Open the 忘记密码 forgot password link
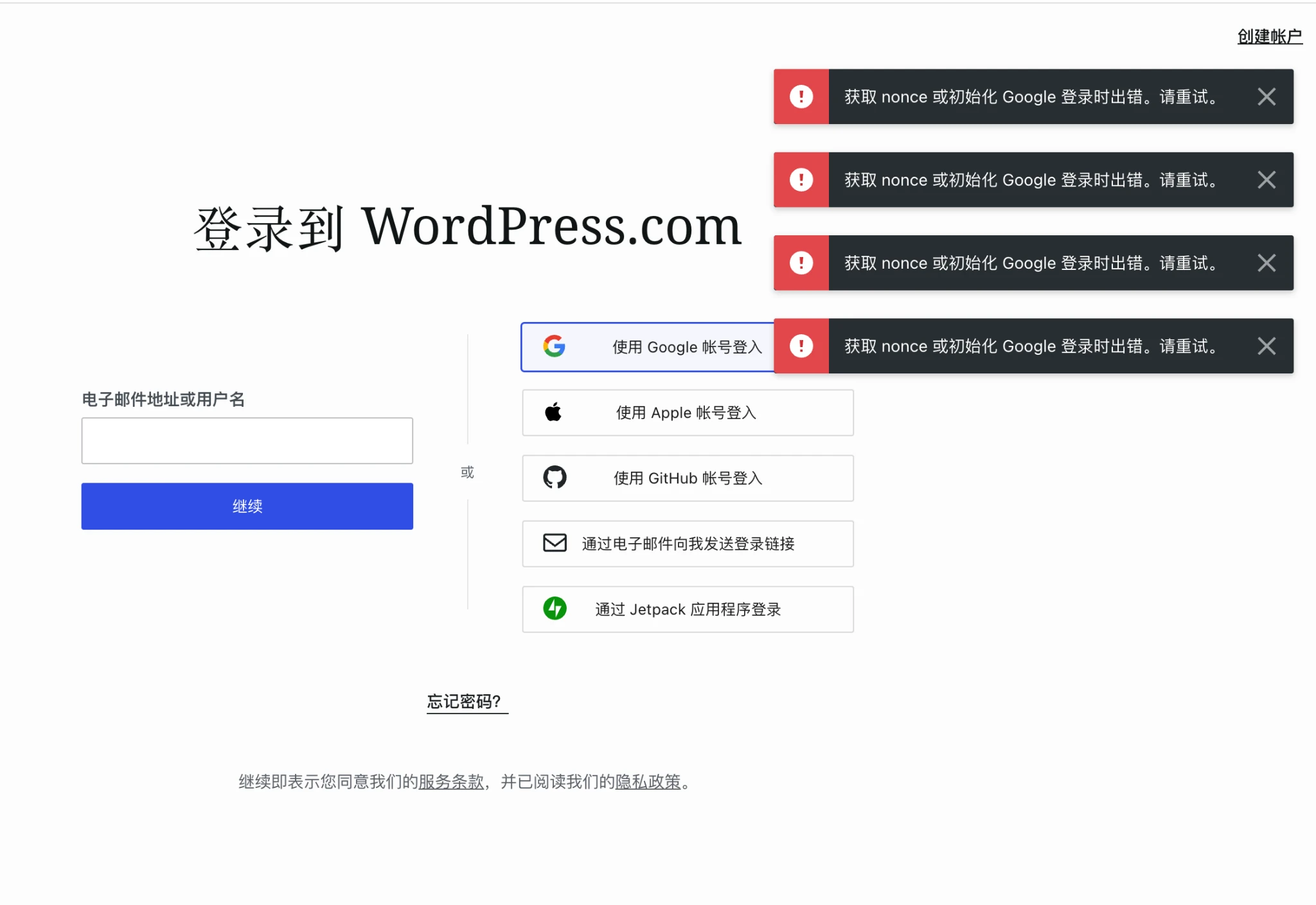The width and height of the screenshot is (1316, 905). click(x=464, y=701)
